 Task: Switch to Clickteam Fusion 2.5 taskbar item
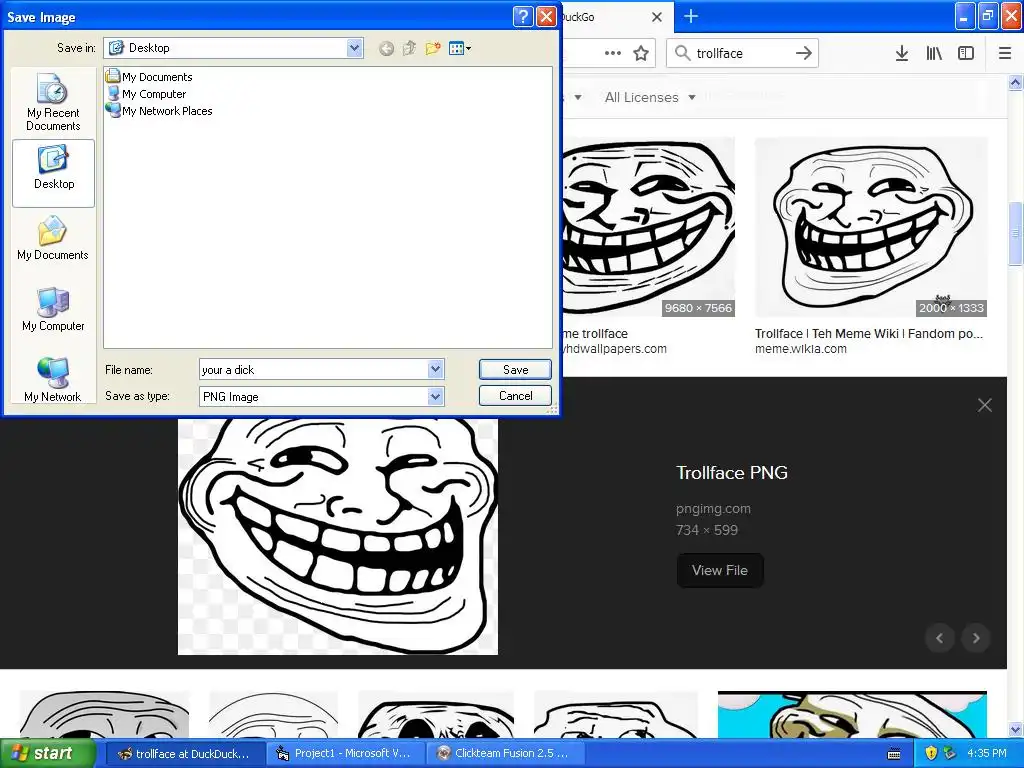tap(505, 754)
